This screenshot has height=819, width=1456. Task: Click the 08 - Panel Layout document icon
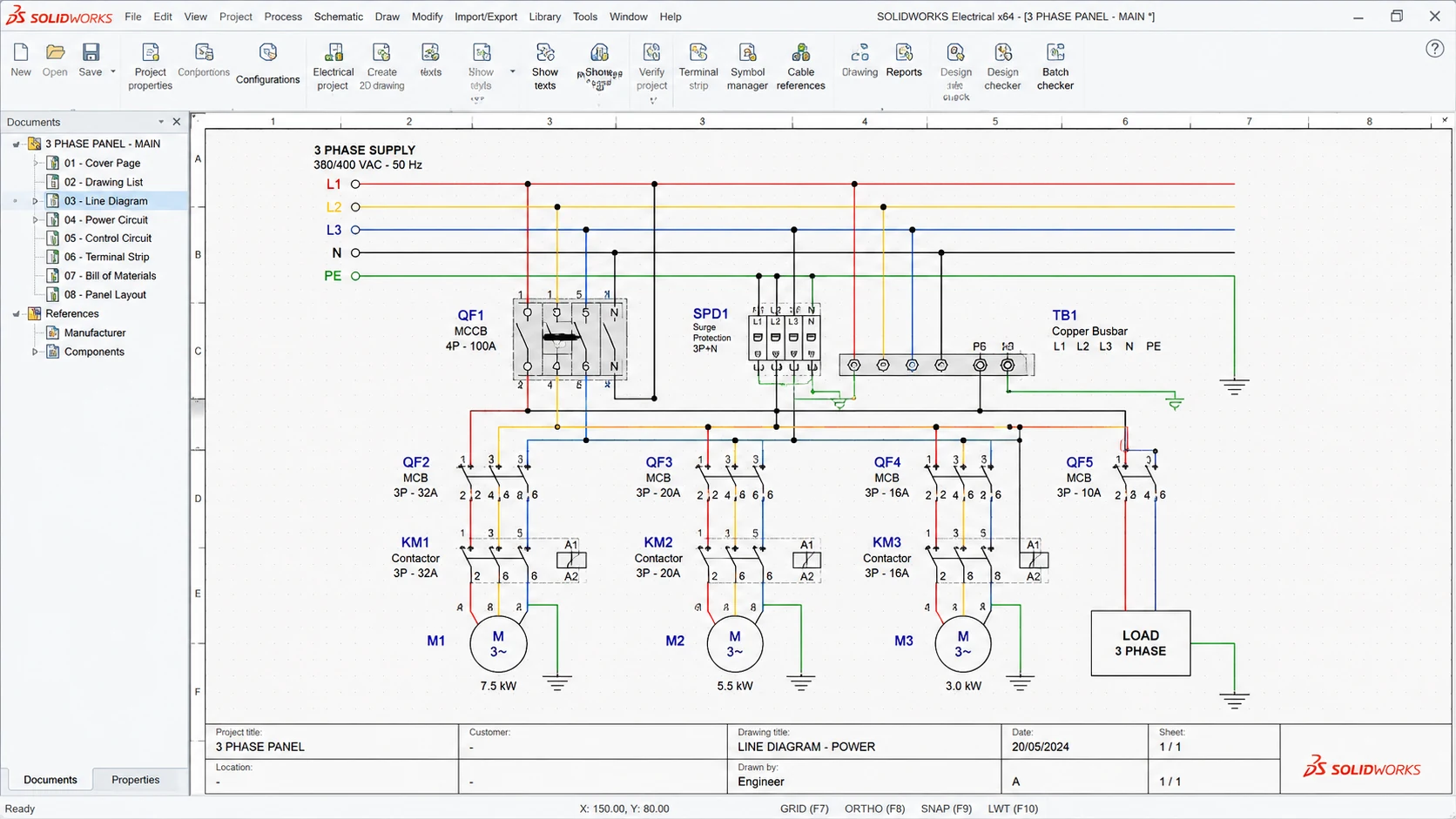[x=53, y=294]
